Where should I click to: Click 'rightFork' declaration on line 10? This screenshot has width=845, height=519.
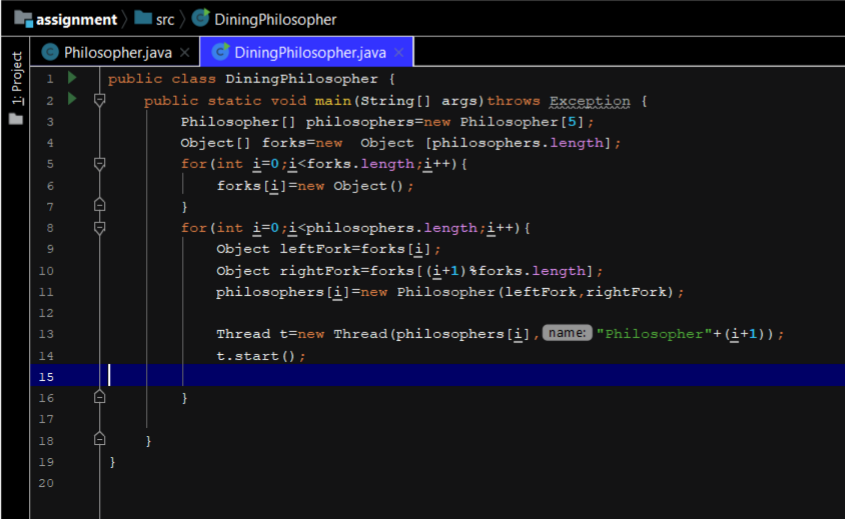[x=320, y=271]
